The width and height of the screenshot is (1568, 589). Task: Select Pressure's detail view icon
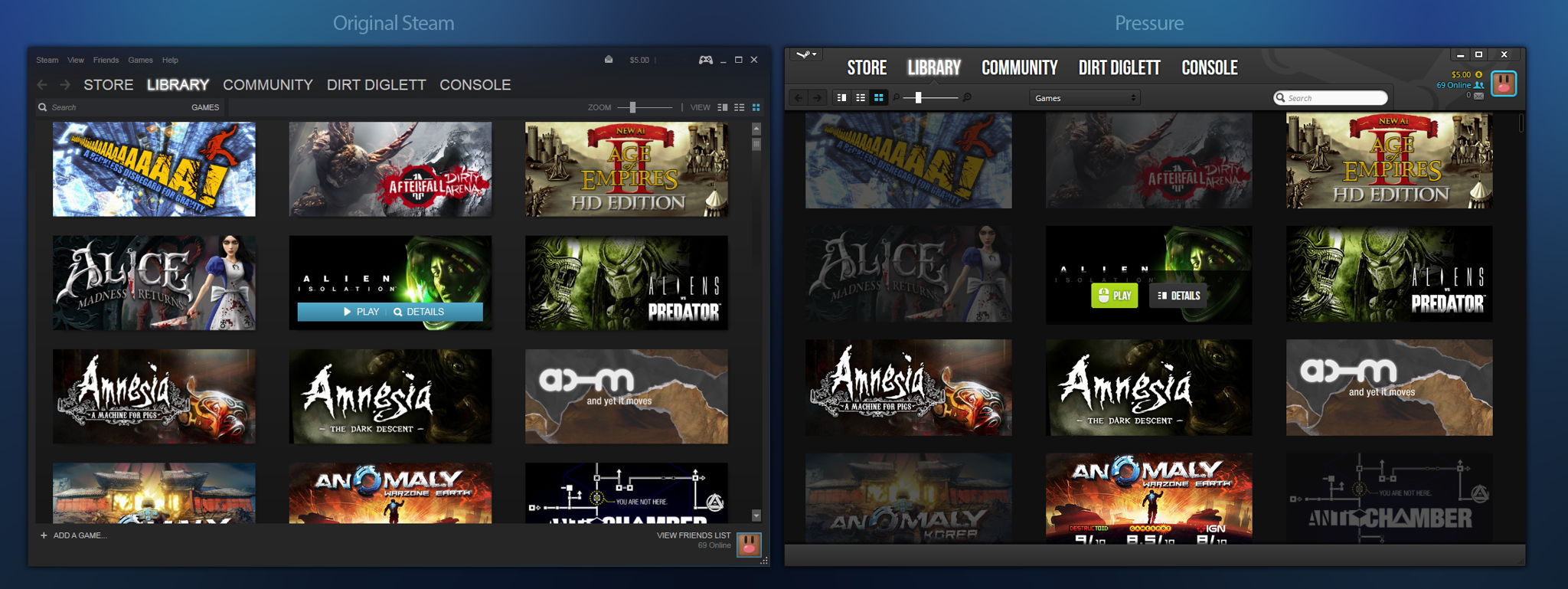[x=841, y=97]
